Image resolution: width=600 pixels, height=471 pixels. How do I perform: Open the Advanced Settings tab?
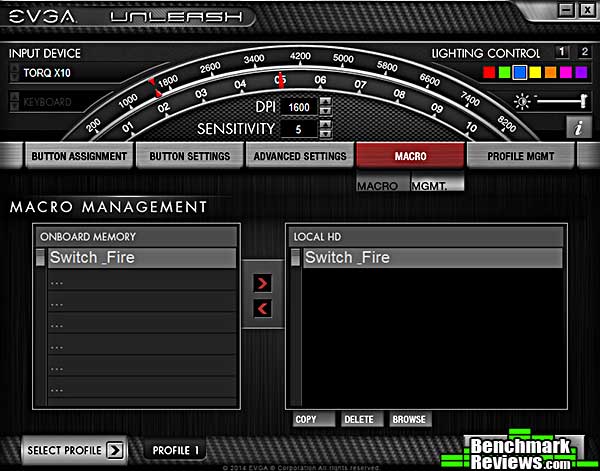coord(300,156)
